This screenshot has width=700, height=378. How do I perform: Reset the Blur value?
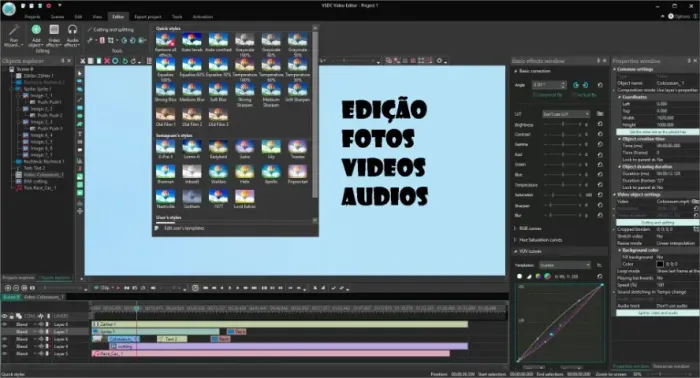pos(600,215)
